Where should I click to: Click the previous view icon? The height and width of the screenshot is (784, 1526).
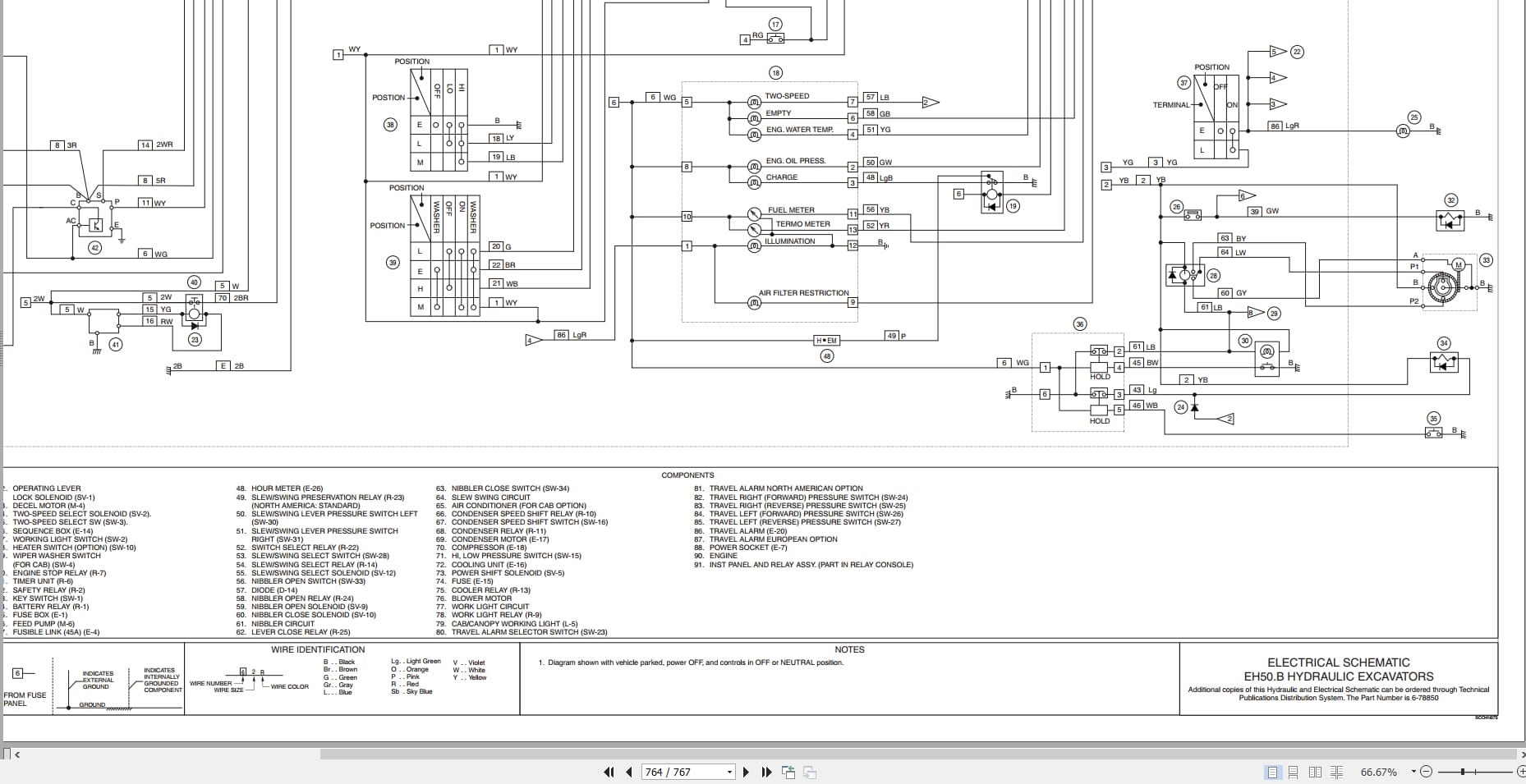pyautogui.click(x=788, y=772)
